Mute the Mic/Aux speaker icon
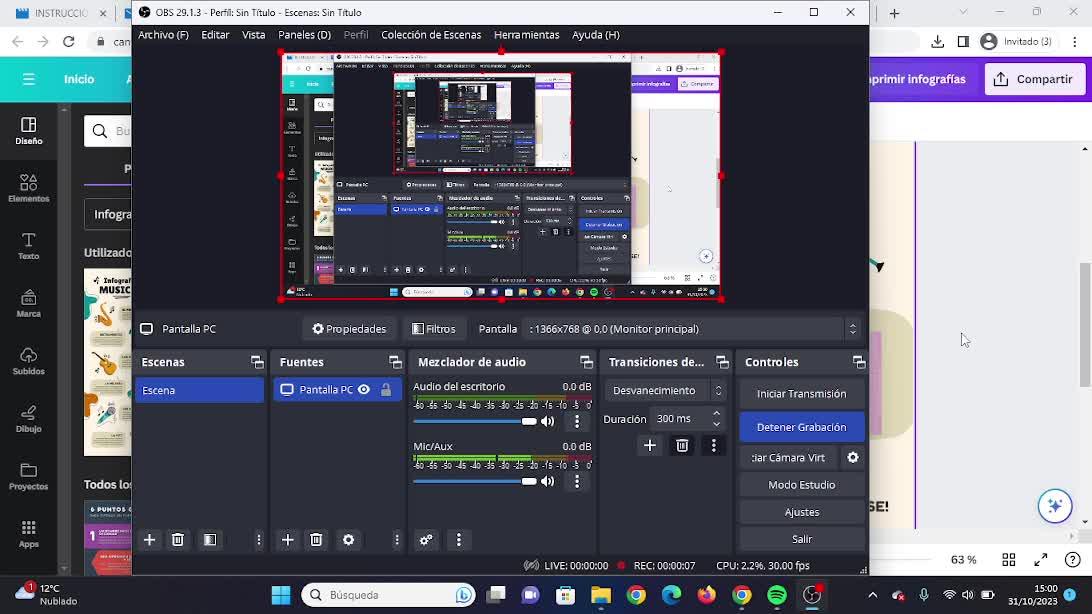1092x614 pixels. click(548, 481)
